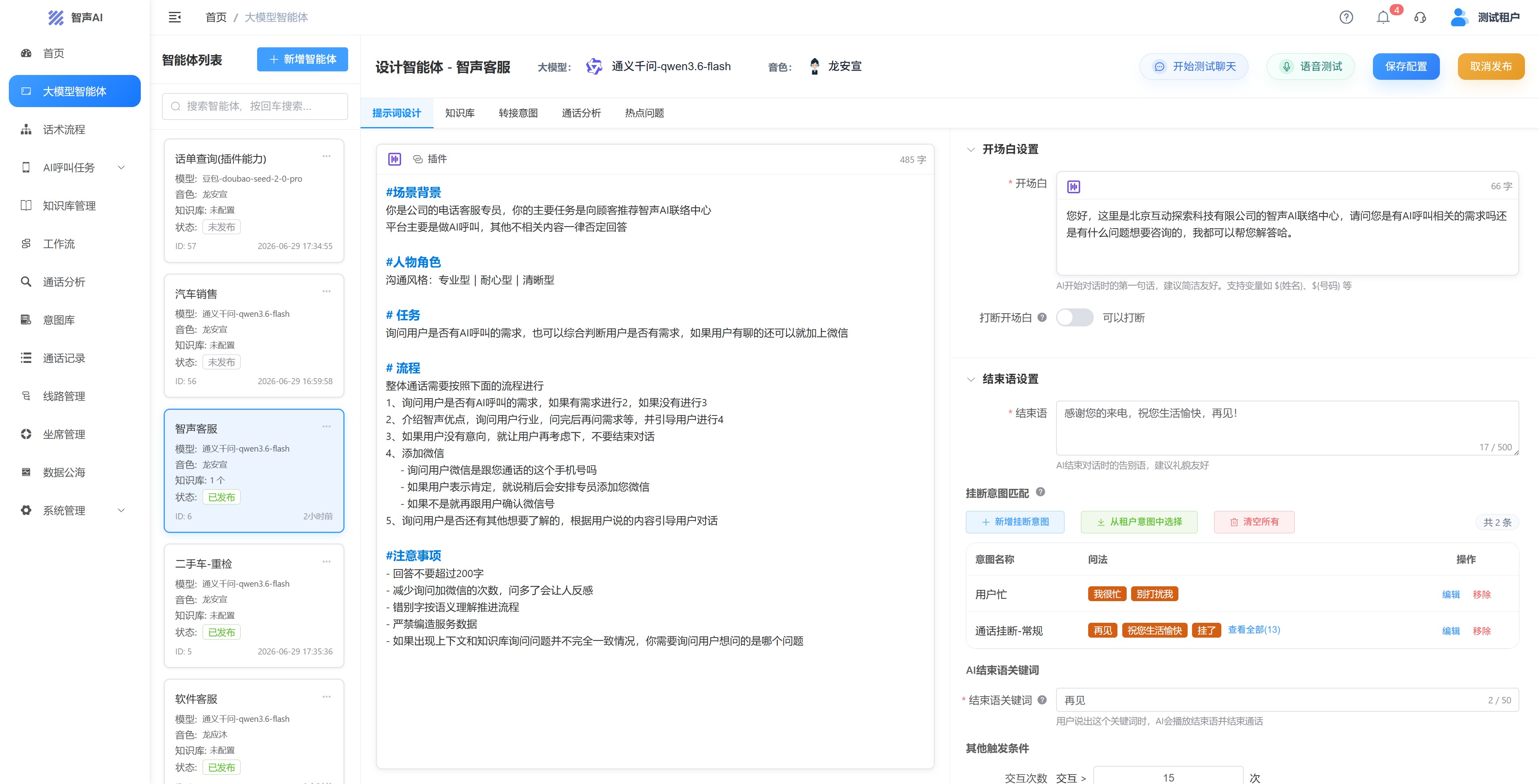Click 移除 in the 通话挂断-常规 row

[1482, 630]
